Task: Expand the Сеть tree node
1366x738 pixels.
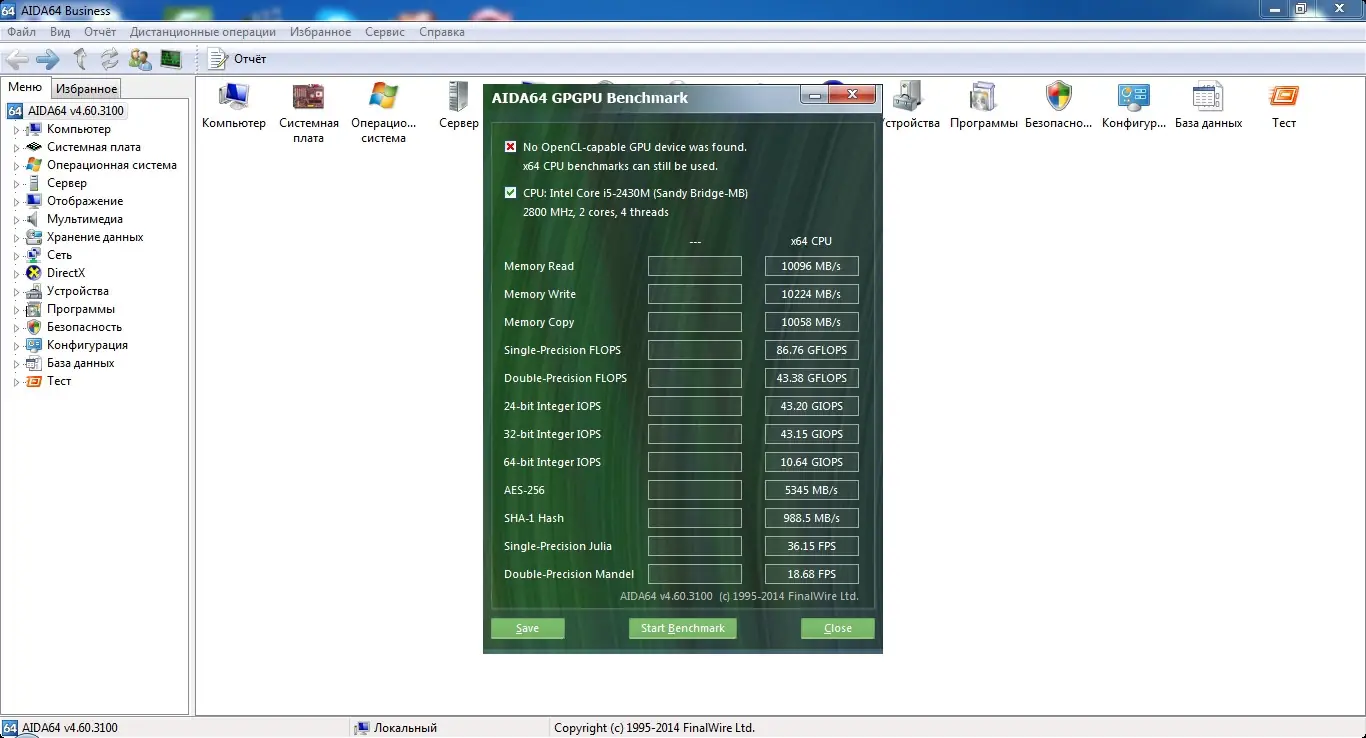Action: (16, 256)
